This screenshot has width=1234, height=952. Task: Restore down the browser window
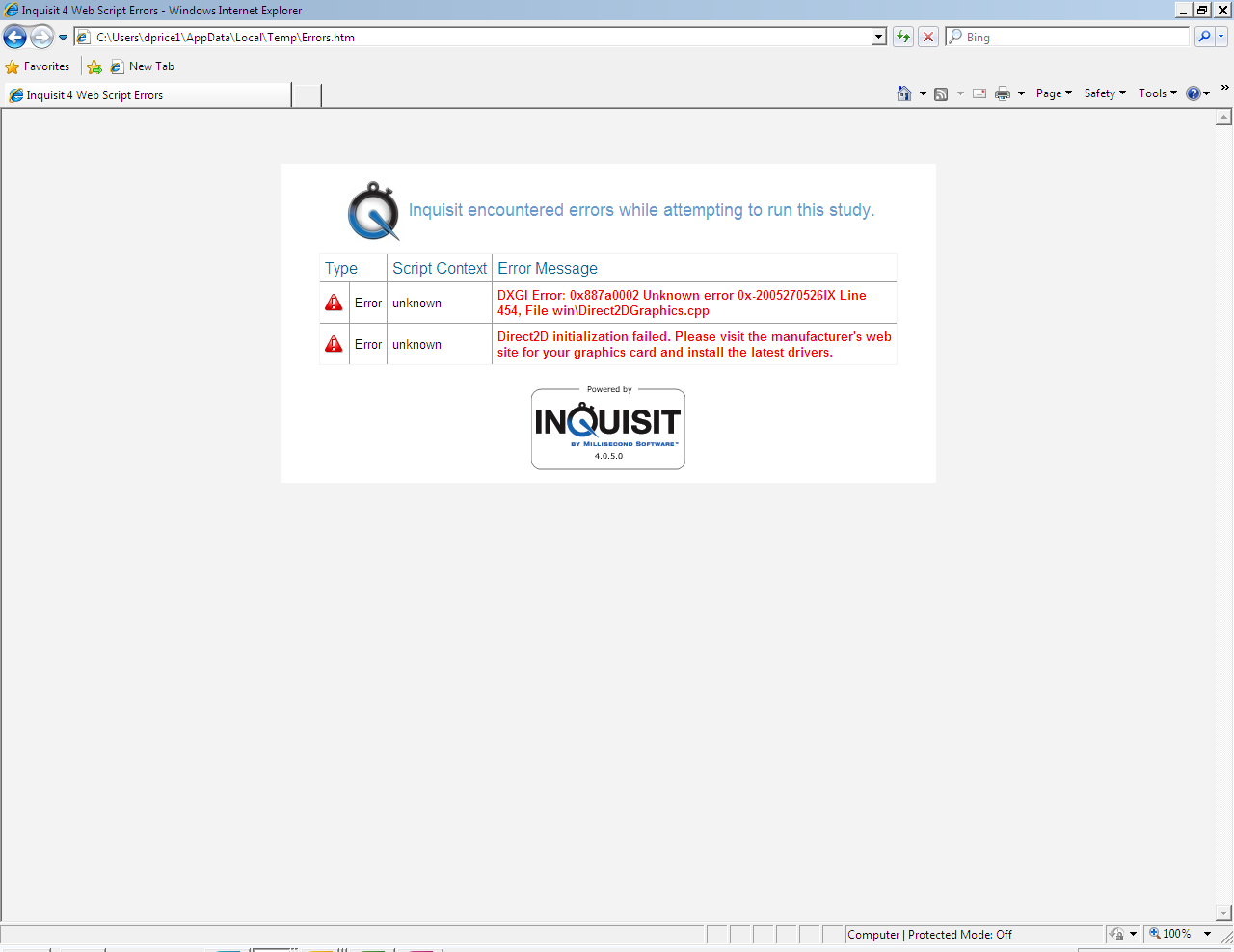[x=1202, y=10]
